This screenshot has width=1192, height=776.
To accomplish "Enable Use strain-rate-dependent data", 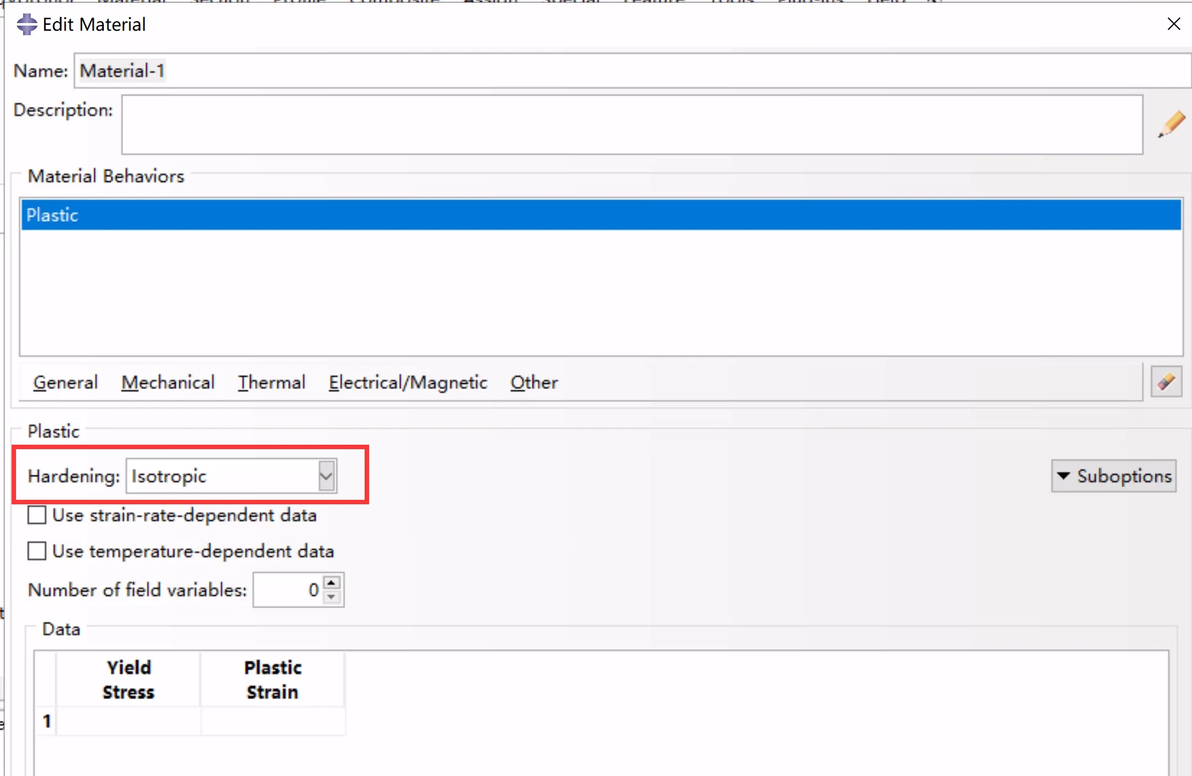I will coord(36,515).
